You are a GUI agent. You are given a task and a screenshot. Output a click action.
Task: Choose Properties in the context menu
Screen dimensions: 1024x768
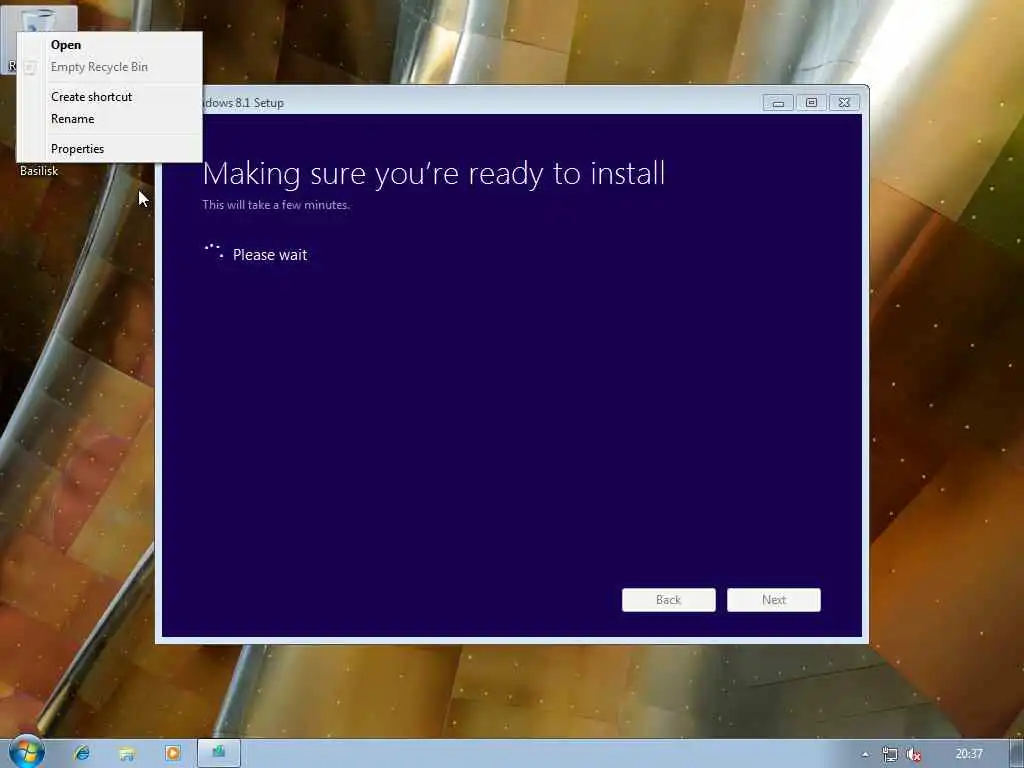coord(109,149)
